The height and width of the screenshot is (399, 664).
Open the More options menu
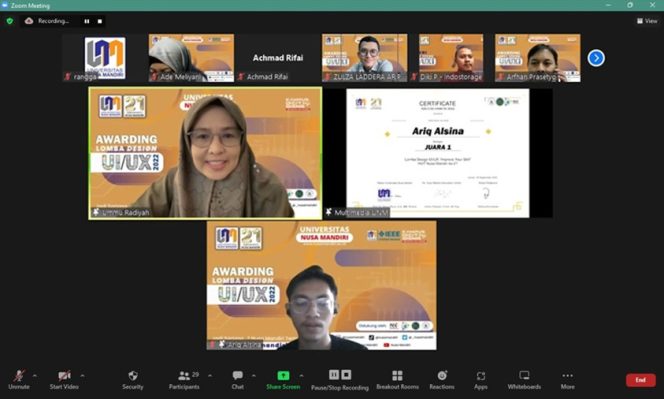coord(568,380)
